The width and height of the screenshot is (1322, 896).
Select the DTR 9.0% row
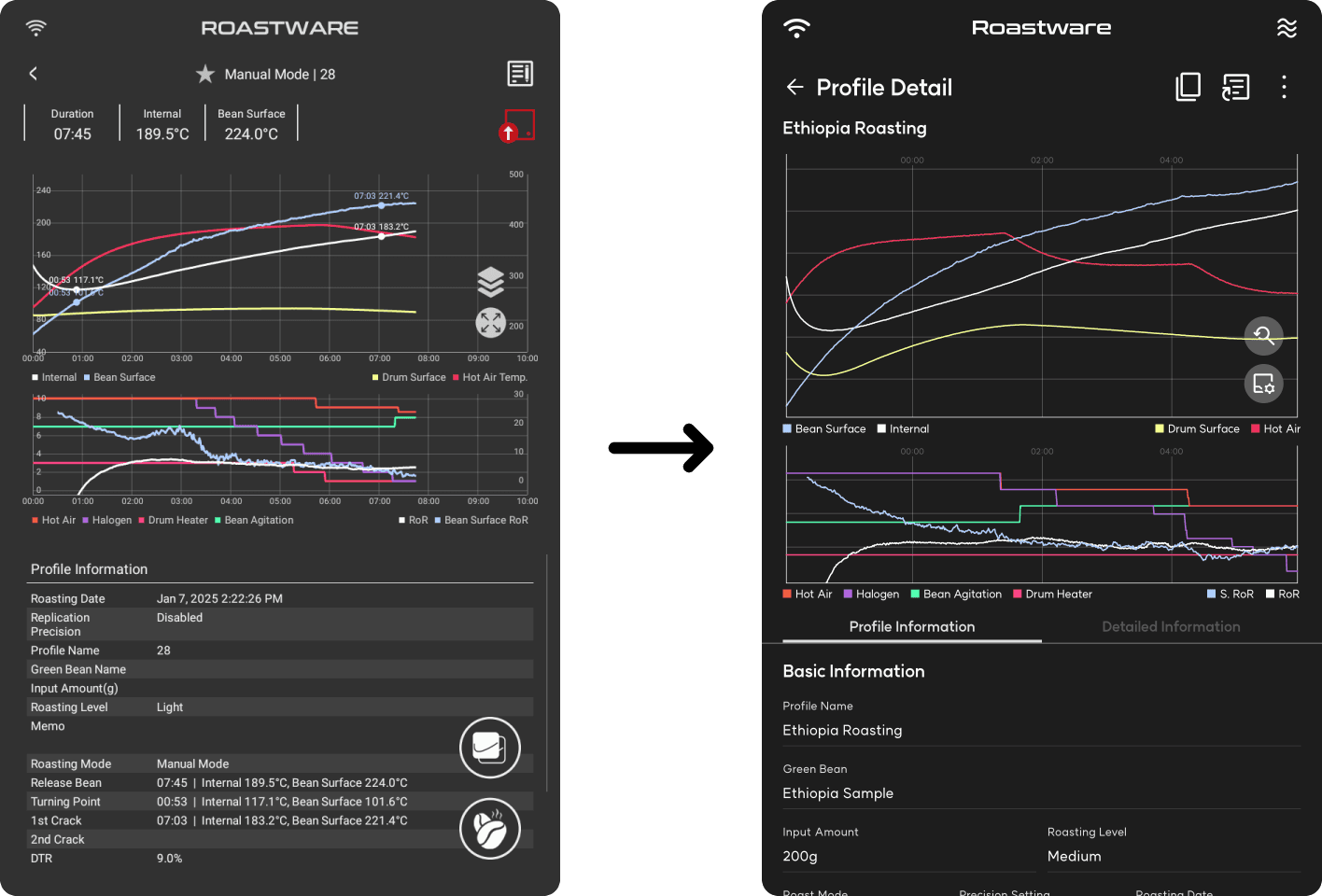coord(280,858)
